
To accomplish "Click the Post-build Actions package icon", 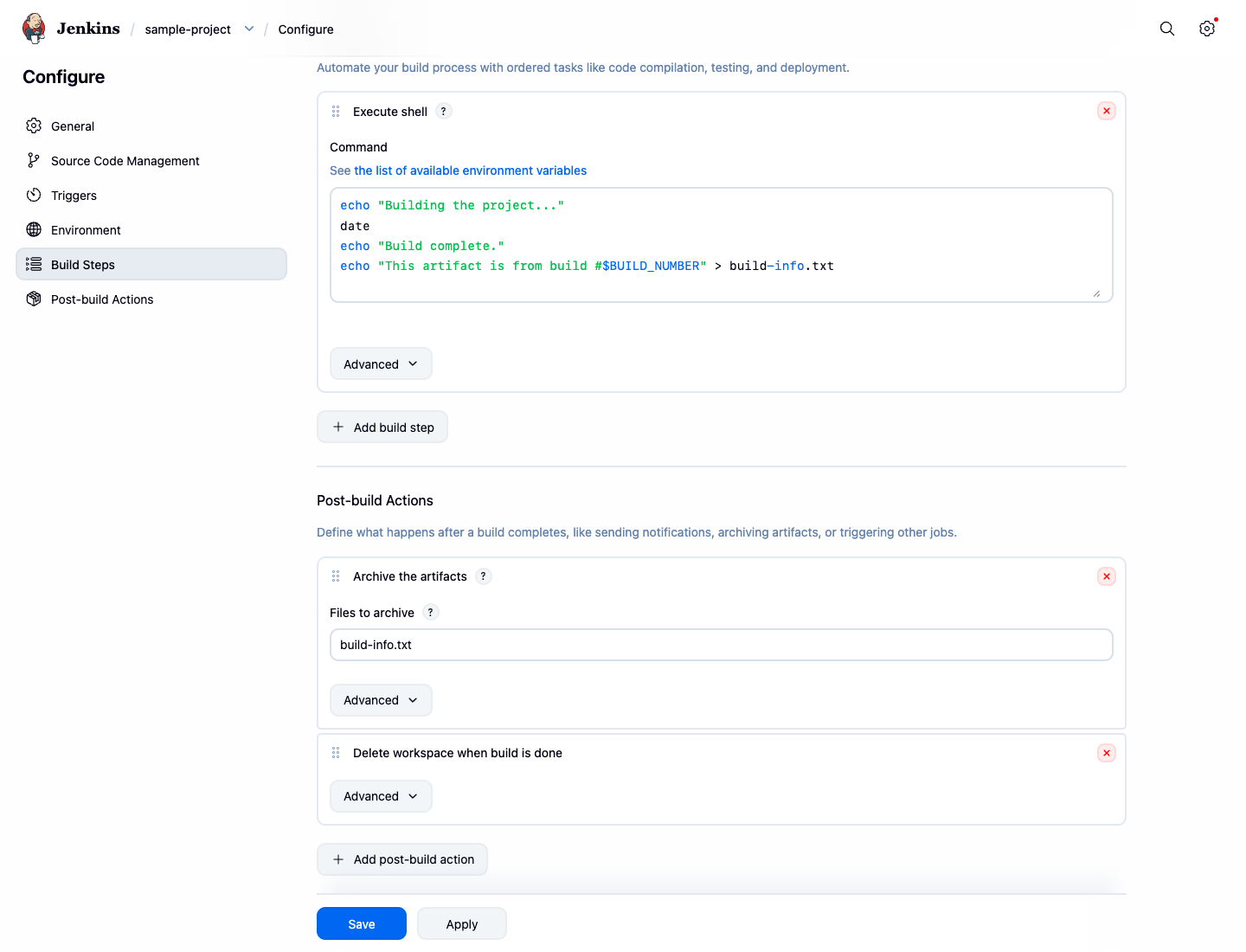I will [x=34, y=299].
